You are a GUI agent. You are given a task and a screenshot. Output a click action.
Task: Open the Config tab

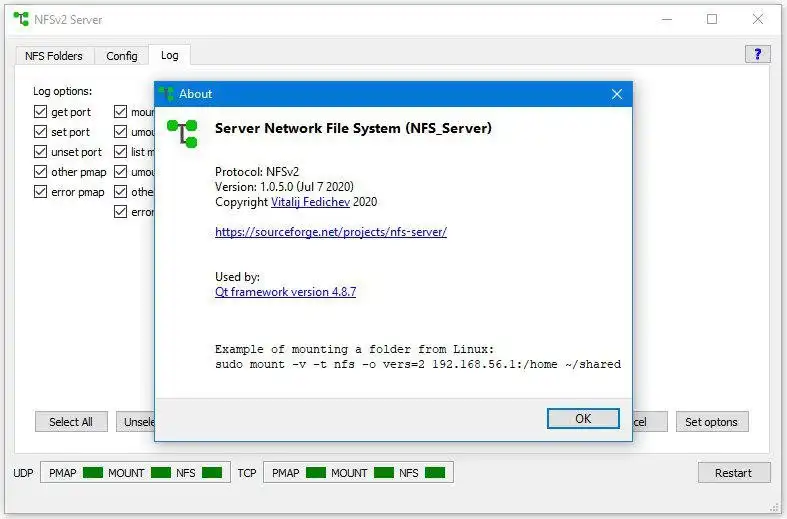pyautogui.click(x=121, y=56)
